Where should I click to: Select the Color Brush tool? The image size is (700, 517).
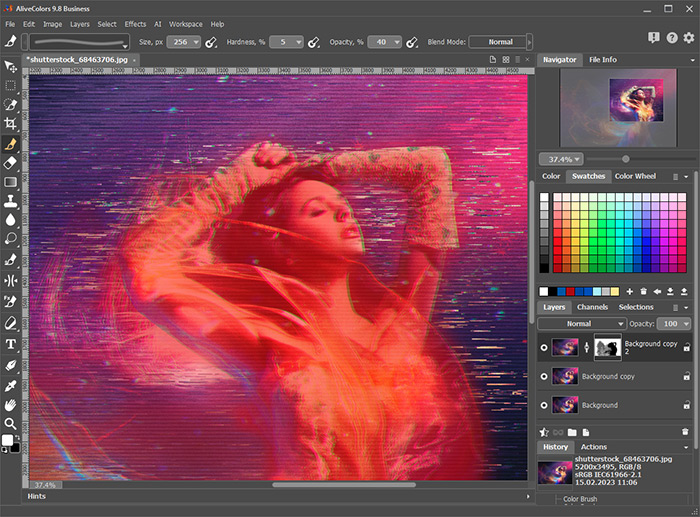(10, 144)
